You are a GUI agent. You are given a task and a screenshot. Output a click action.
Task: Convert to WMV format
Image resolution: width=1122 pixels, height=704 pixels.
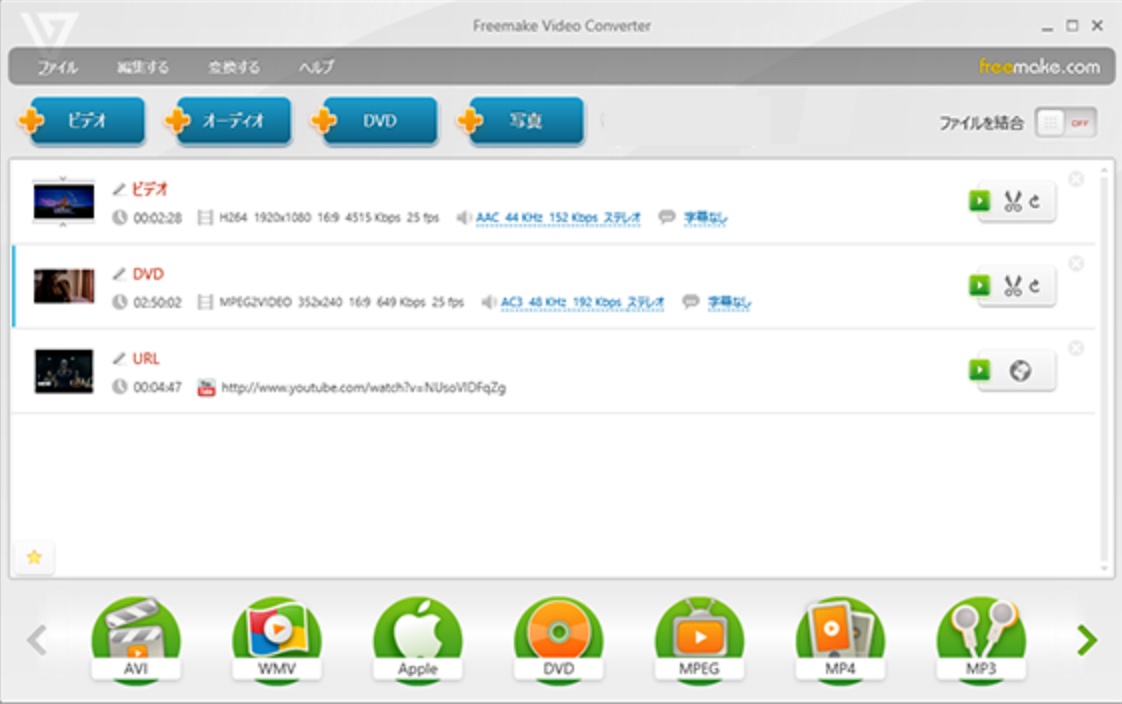(x=277, y=640)
